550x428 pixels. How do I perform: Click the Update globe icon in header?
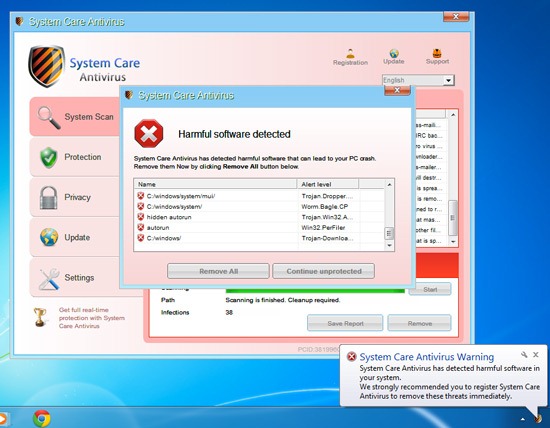click(394, 53)
